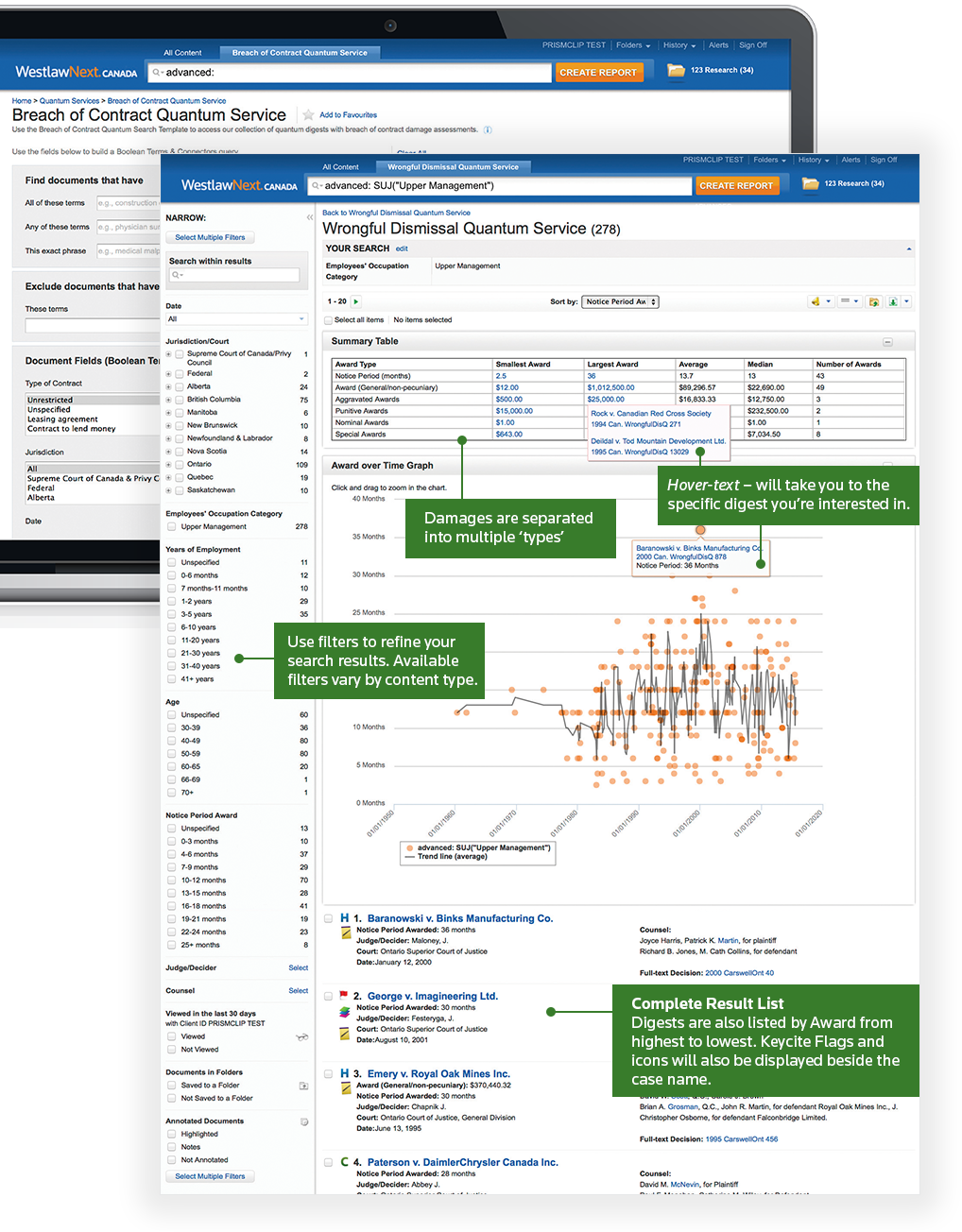The height and width of the screenshot is (1232, 962).
Task: Click the 36 months peak point on graph
Action: pyautogui.click(x=700, y=530)
